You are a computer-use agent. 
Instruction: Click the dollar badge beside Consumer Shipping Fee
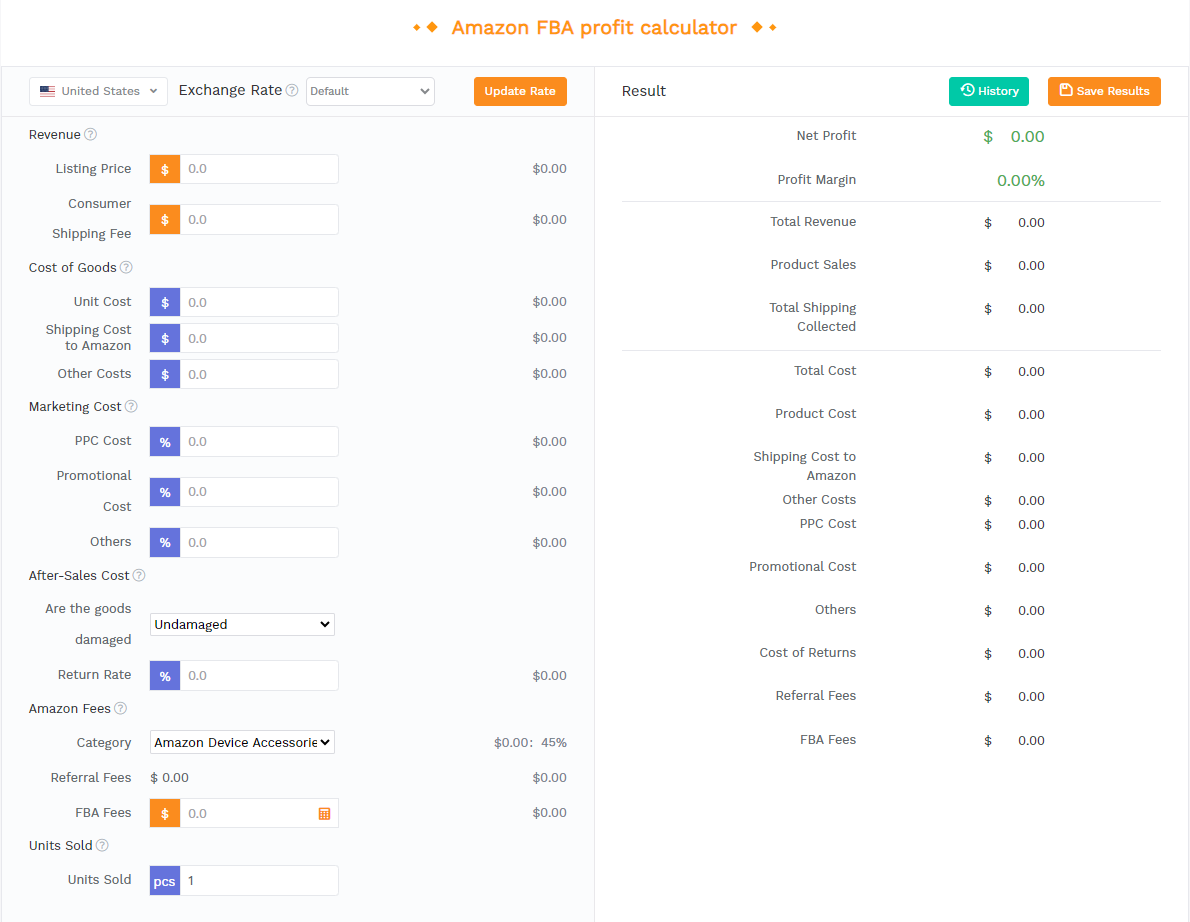click(165, 219)
